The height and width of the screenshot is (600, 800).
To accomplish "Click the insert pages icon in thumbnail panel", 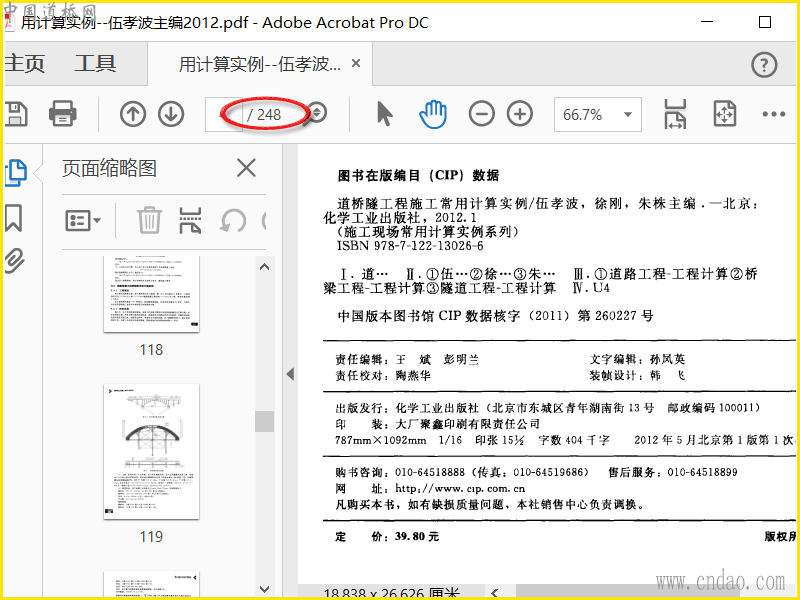I will click(190, 220).
